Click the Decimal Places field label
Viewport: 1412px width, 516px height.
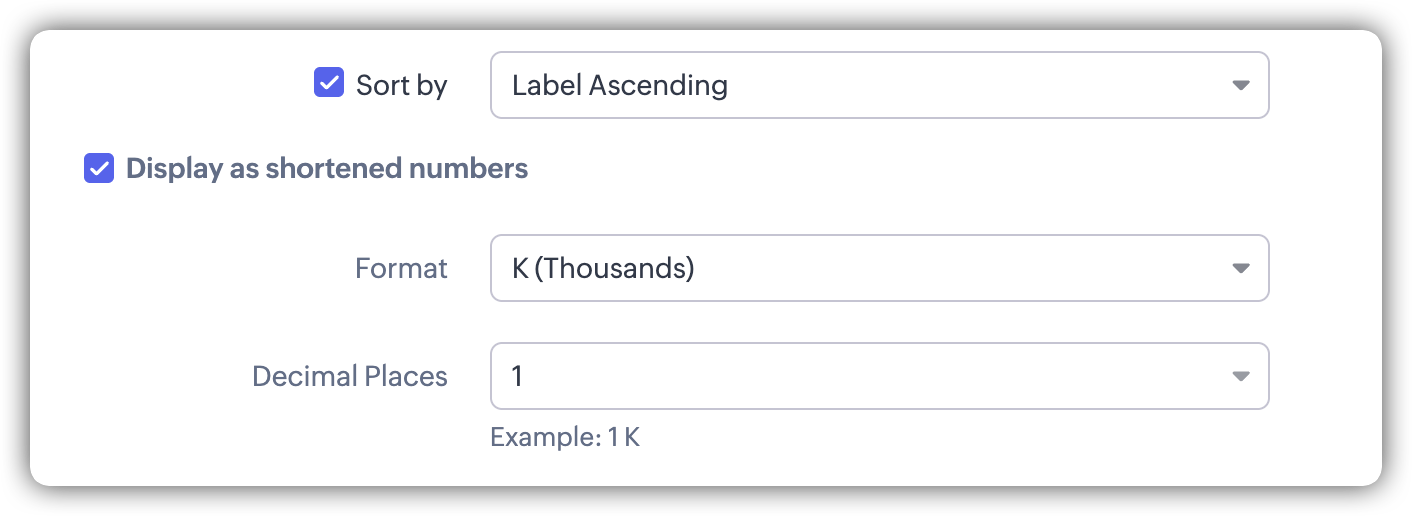(x=349, y=376)
